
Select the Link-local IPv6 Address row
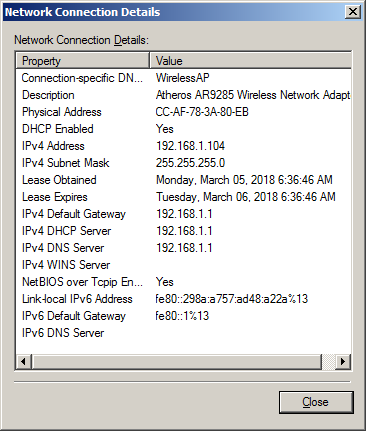click(x=183, y=299)
